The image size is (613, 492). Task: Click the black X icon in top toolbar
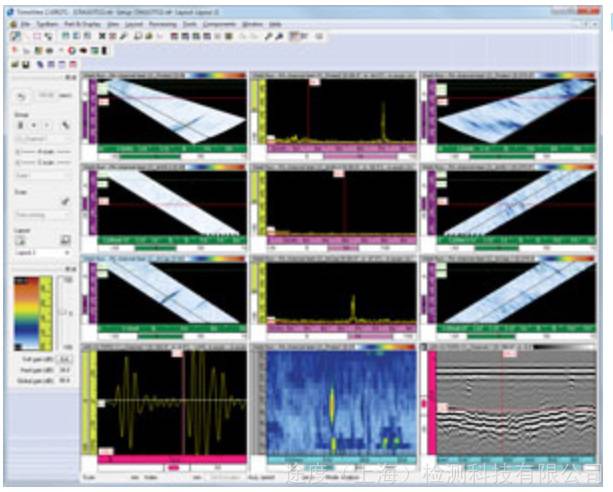tap(102, 36)
